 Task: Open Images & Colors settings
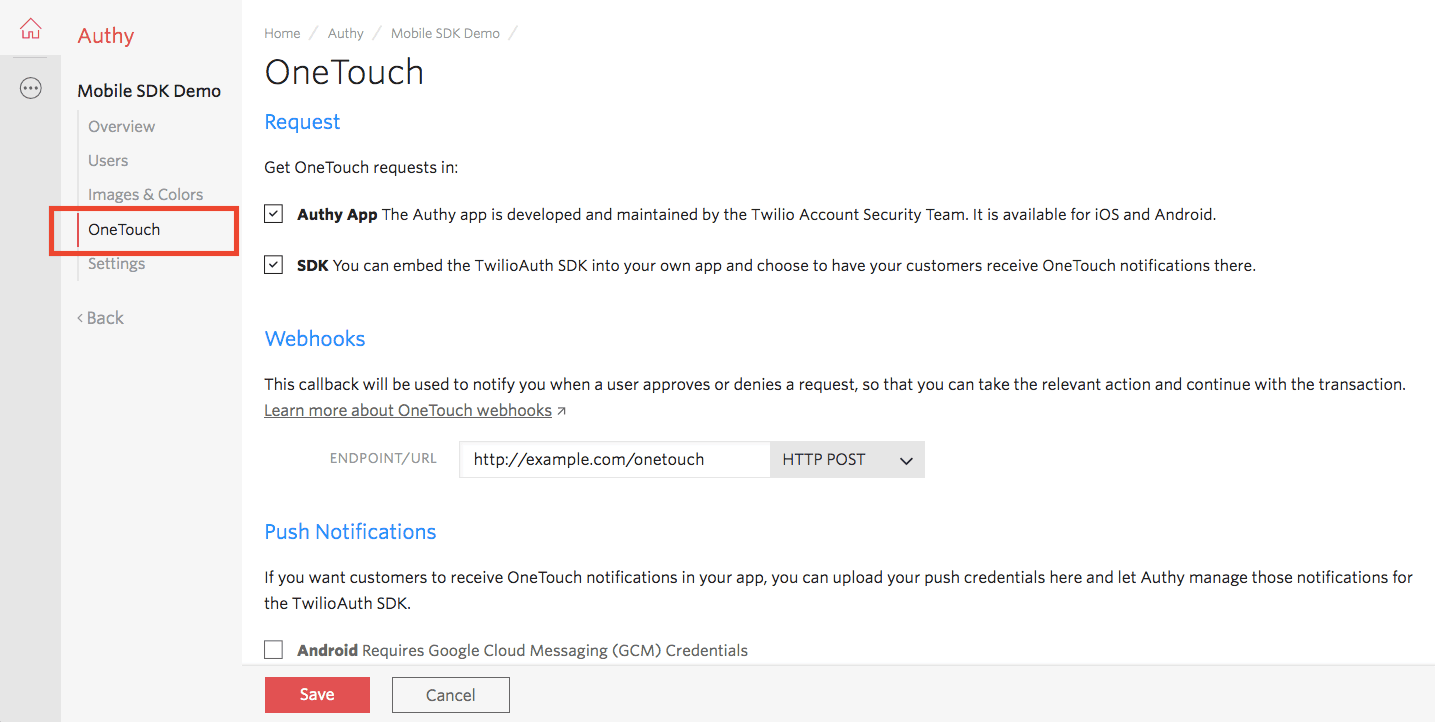coord(145,195)
